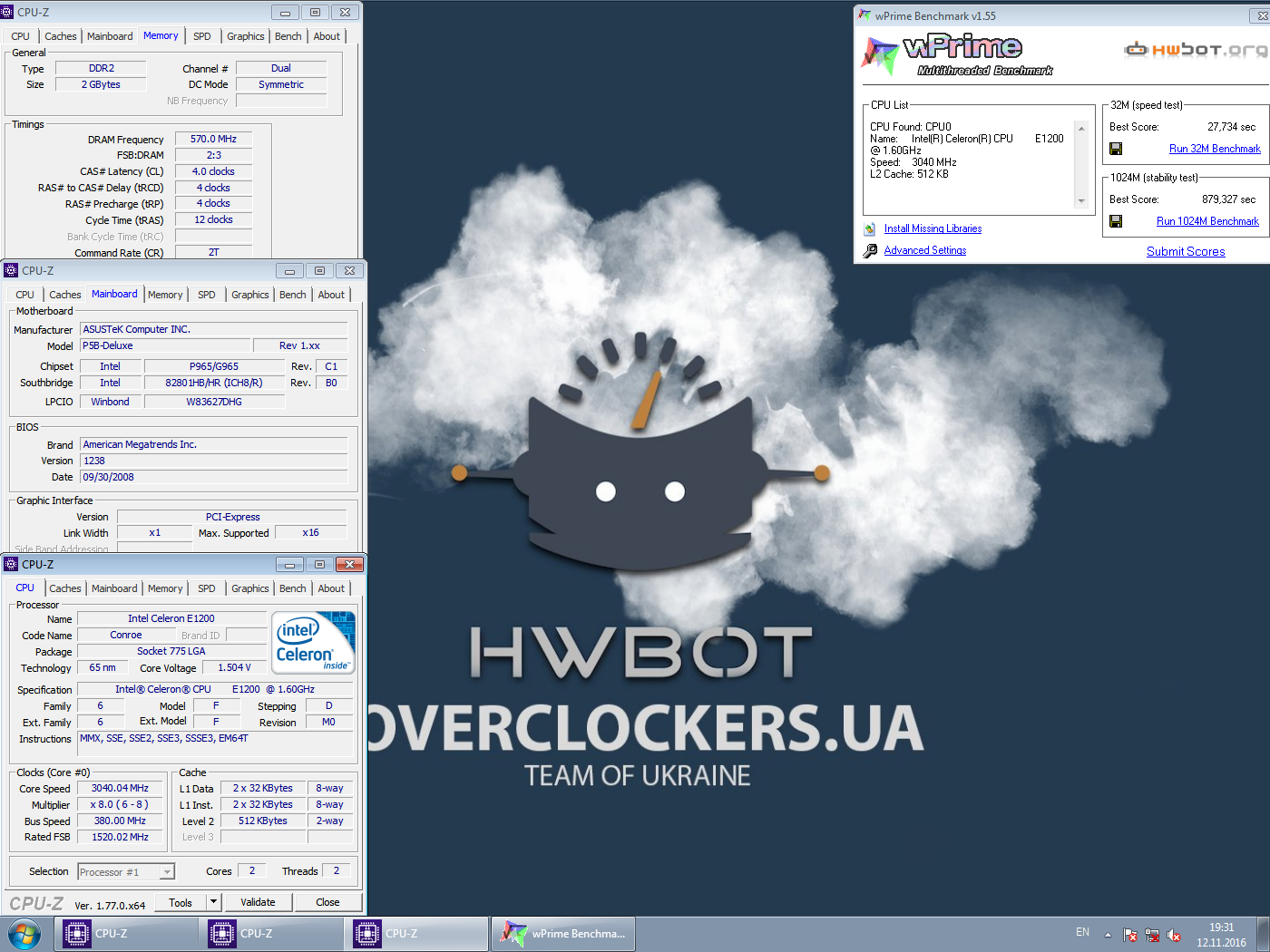Screen dimensions: 1270x952
Task: Click the Chipset value P965/G965
Action: point(214,366)
